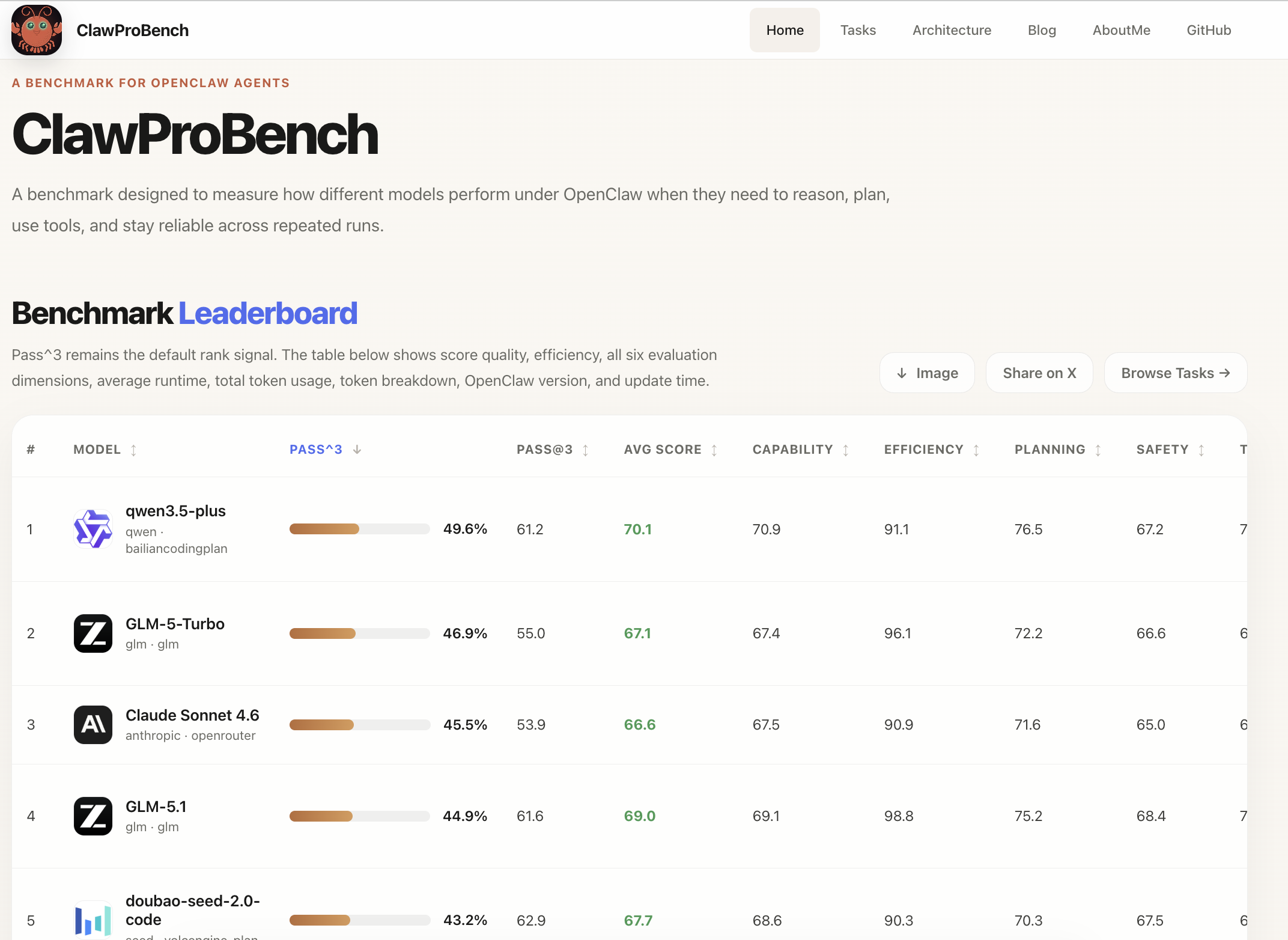This screenshot has width=1288, height=940.
Task: Sort by Capability using its sort arrows
Action: click(x=846, y=450)
